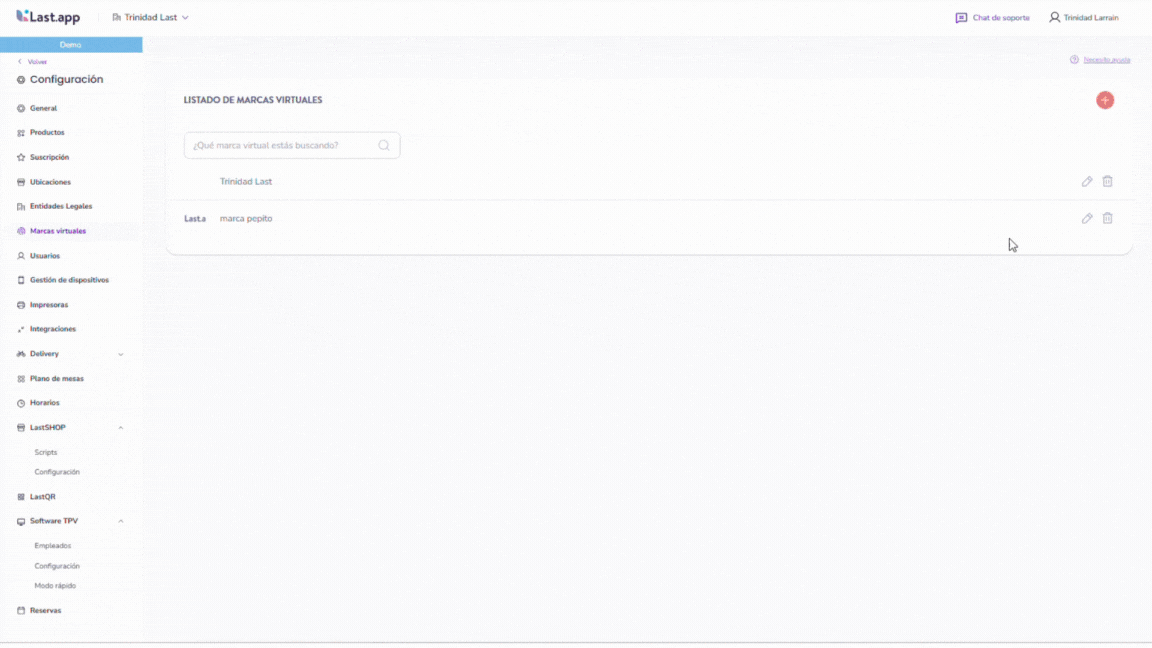
Task: Focus the virtual brand search field
Action: [280, 145]
